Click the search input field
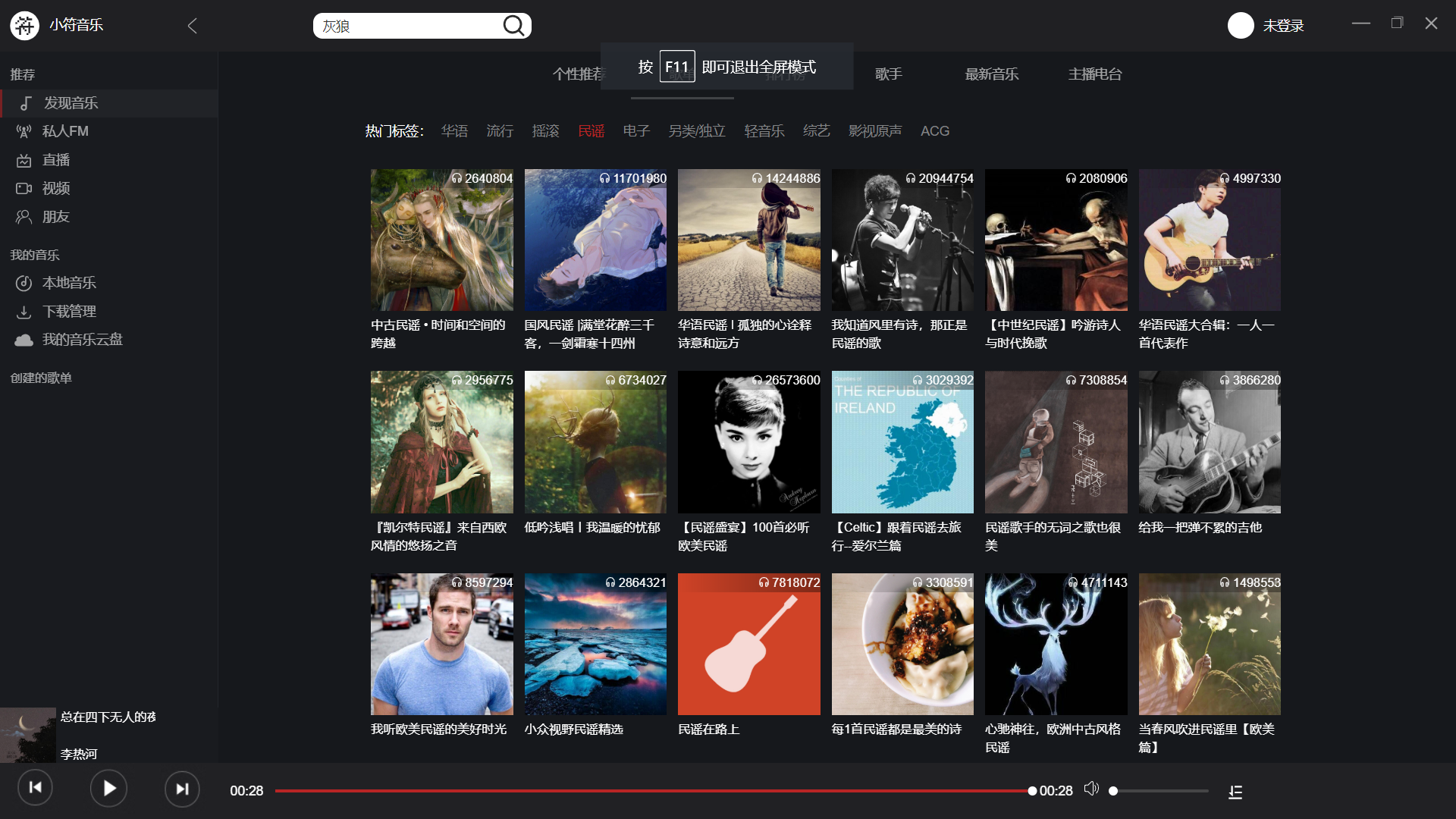1456x819 pixels. pyautogui.click(x=408, y=26)
